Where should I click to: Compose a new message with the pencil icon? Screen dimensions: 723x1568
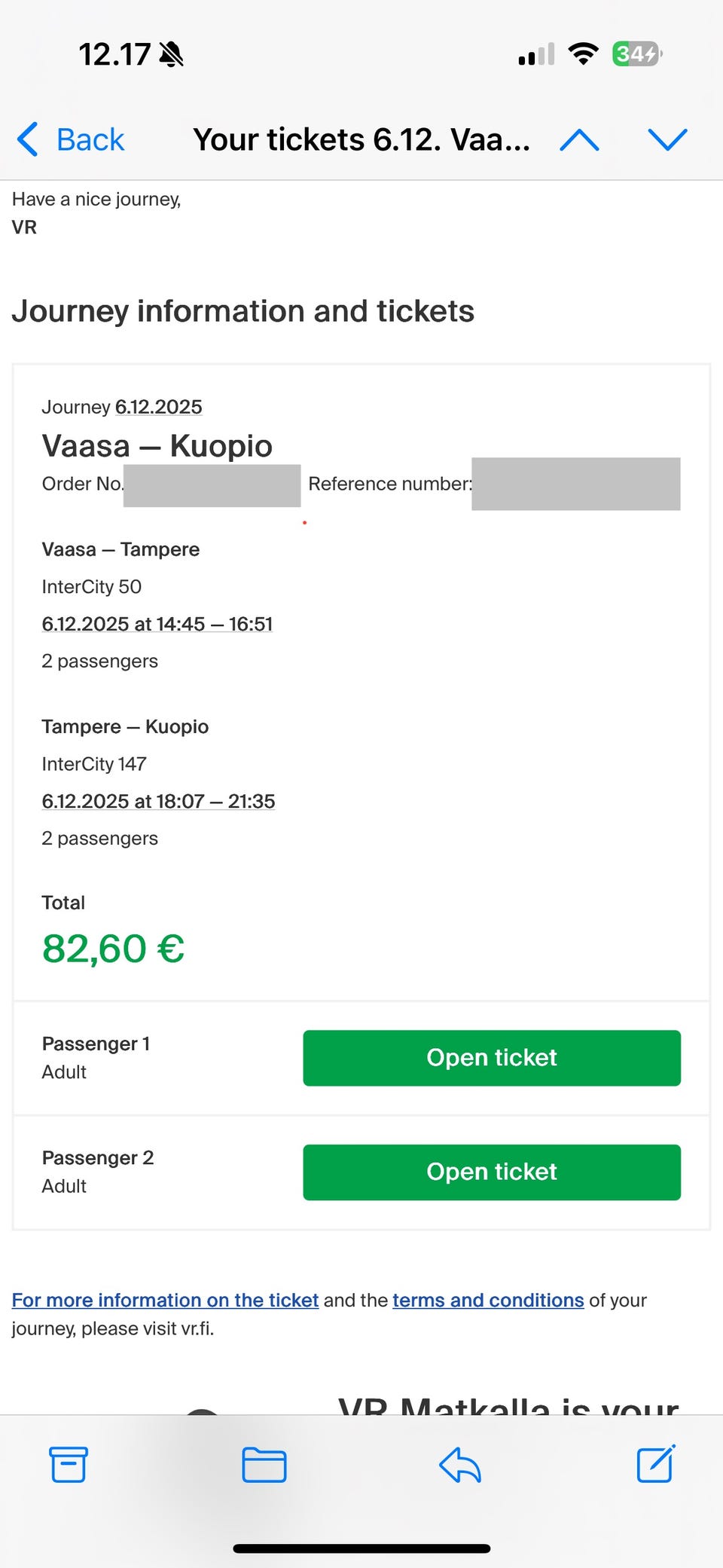click(x=655, y=1463)
